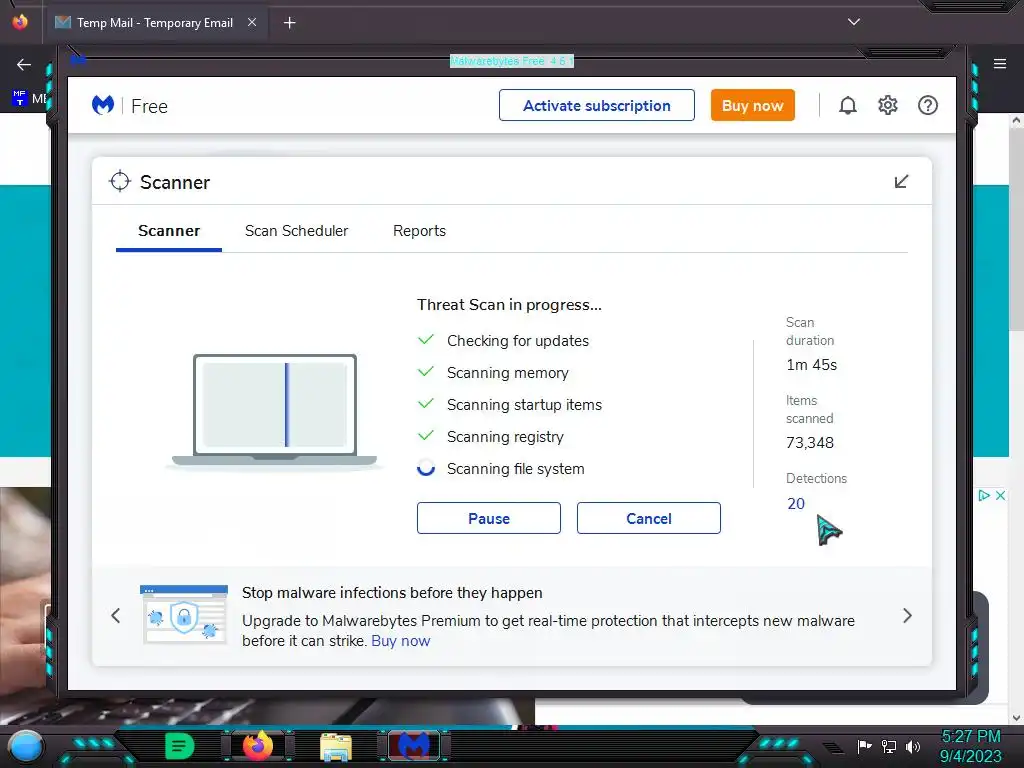Open the Action Center flag icon
Image resolution: width=1024 pixels, height=768 pixels.
pos(864,746)
